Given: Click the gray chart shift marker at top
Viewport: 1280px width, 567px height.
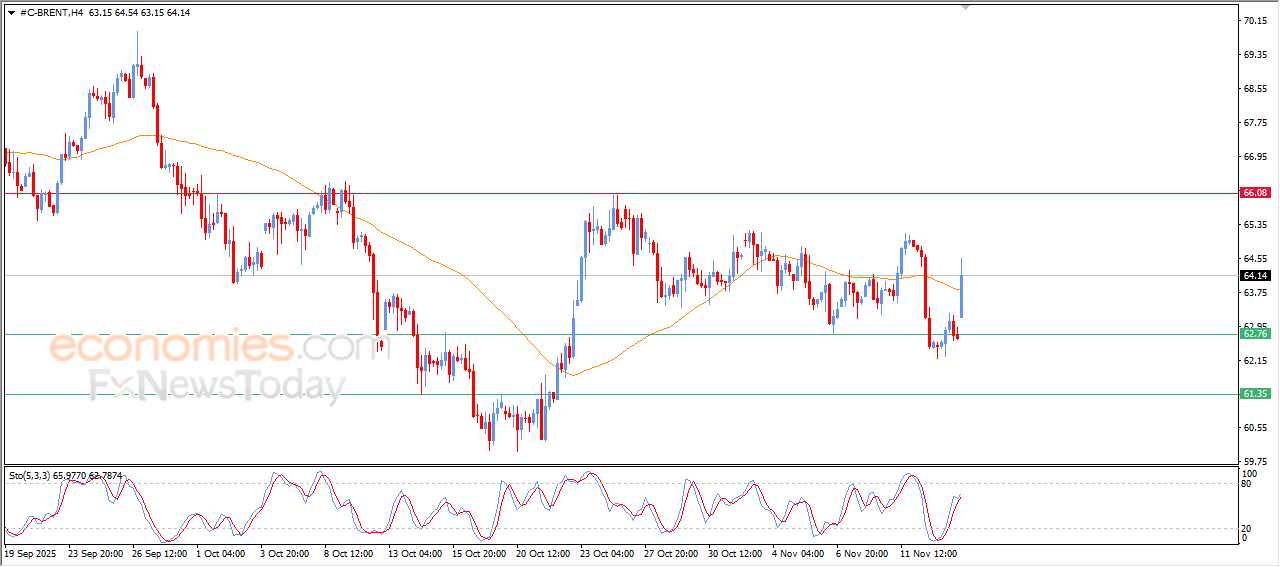Looking at the screenshot, I should [965, 6].
